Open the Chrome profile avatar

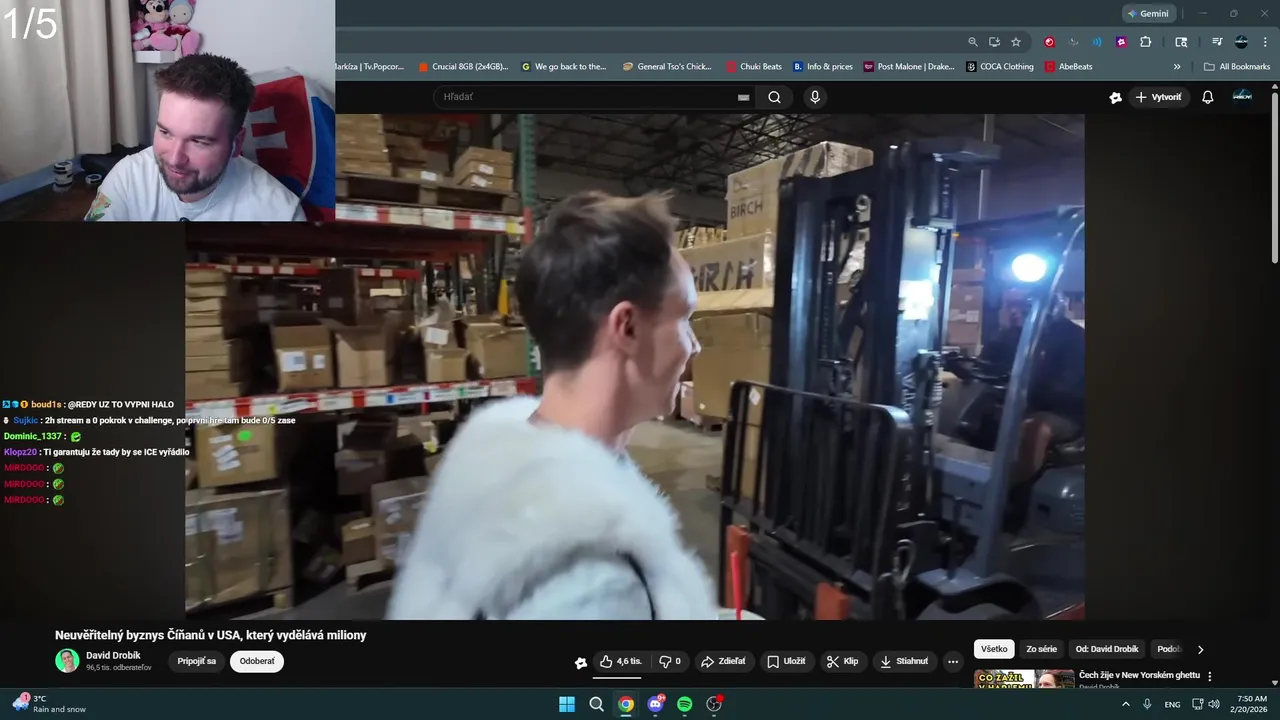[x=1241, y=42]
